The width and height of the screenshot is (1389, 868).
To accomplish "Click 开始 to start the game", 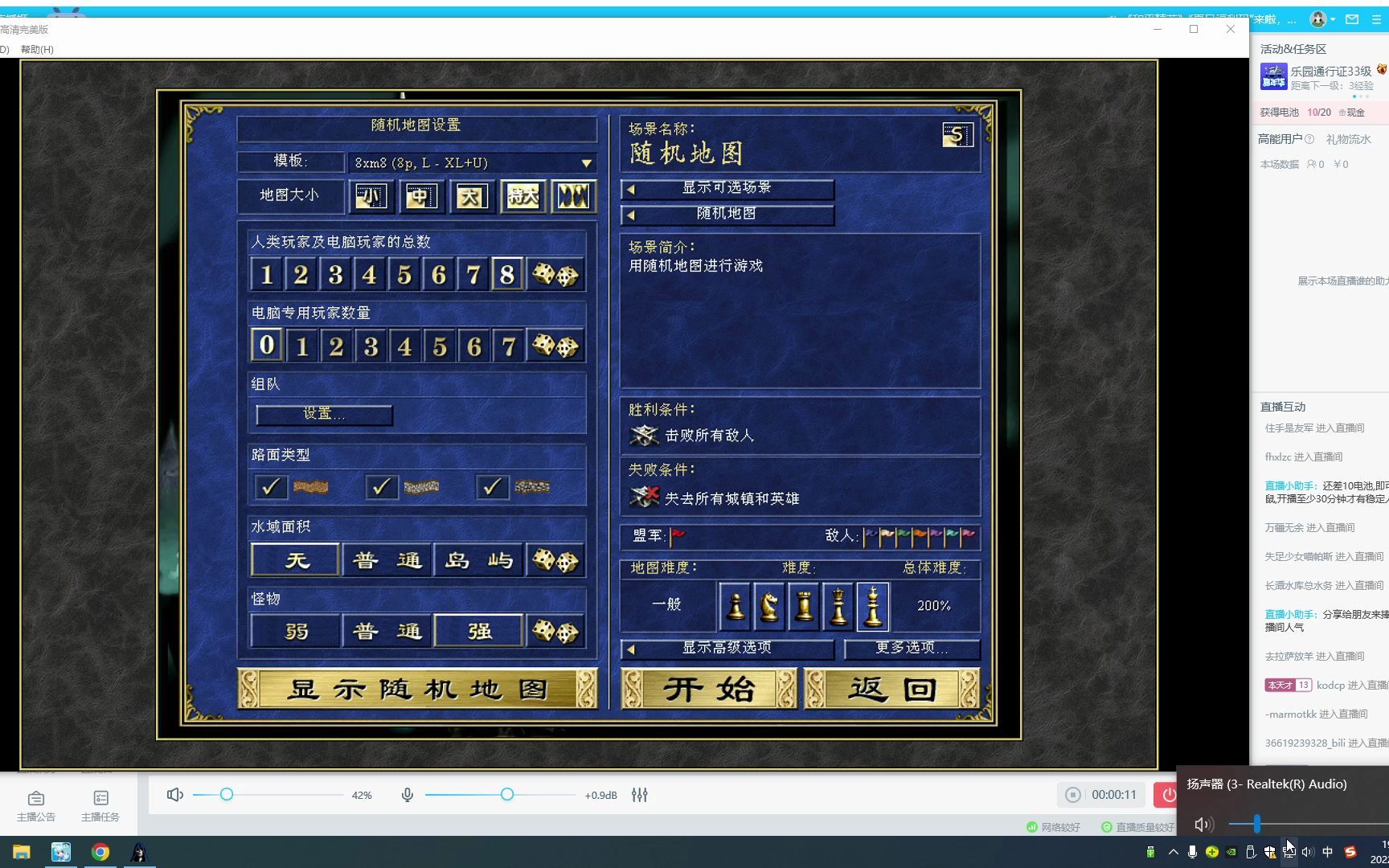I will pyautogui.click(x=708, y=690).
